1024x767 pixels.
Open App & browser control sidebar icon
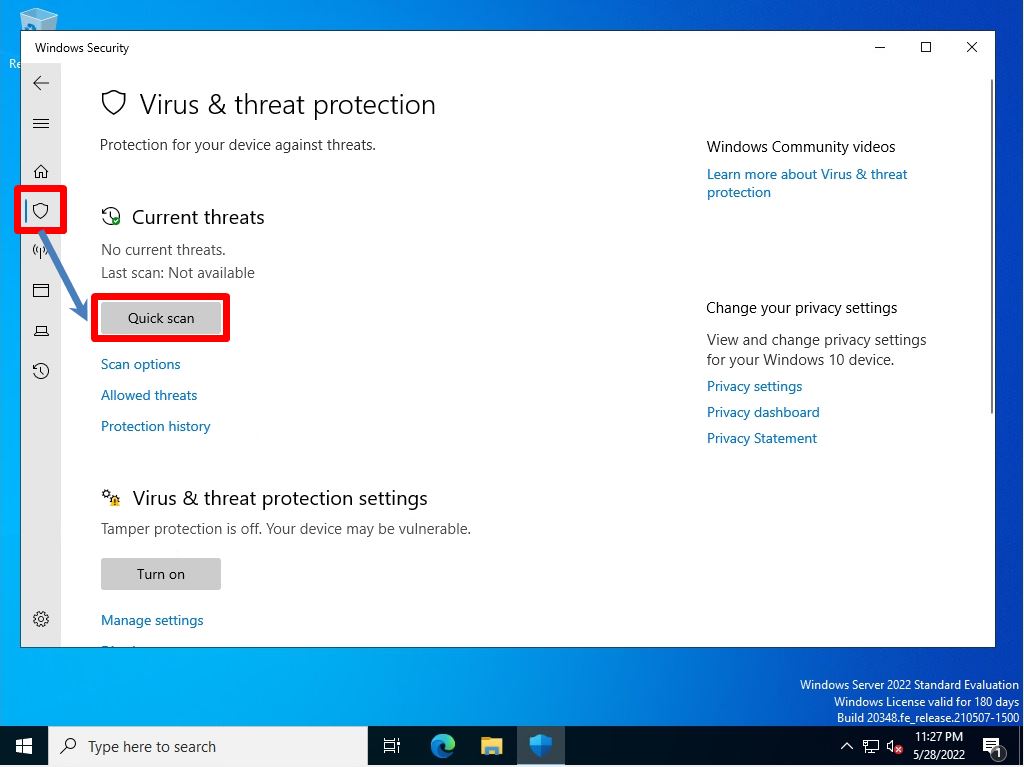point(41,290)
